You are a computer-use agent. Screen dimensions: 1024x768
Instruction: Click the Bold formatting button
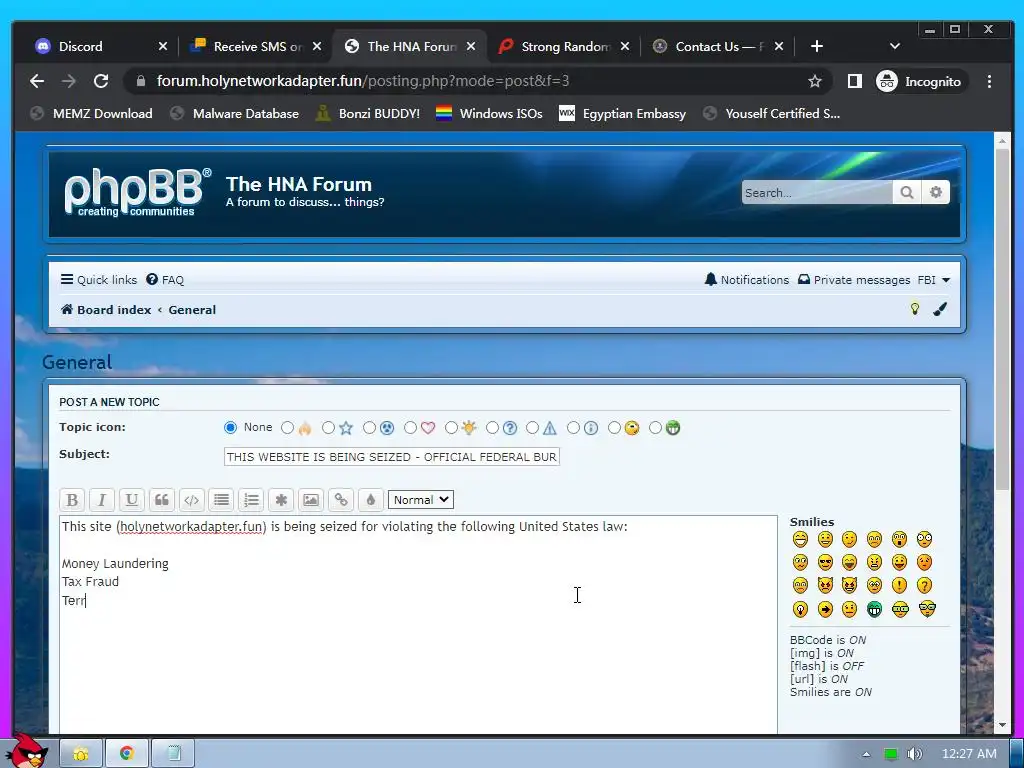tap(72, 500)
